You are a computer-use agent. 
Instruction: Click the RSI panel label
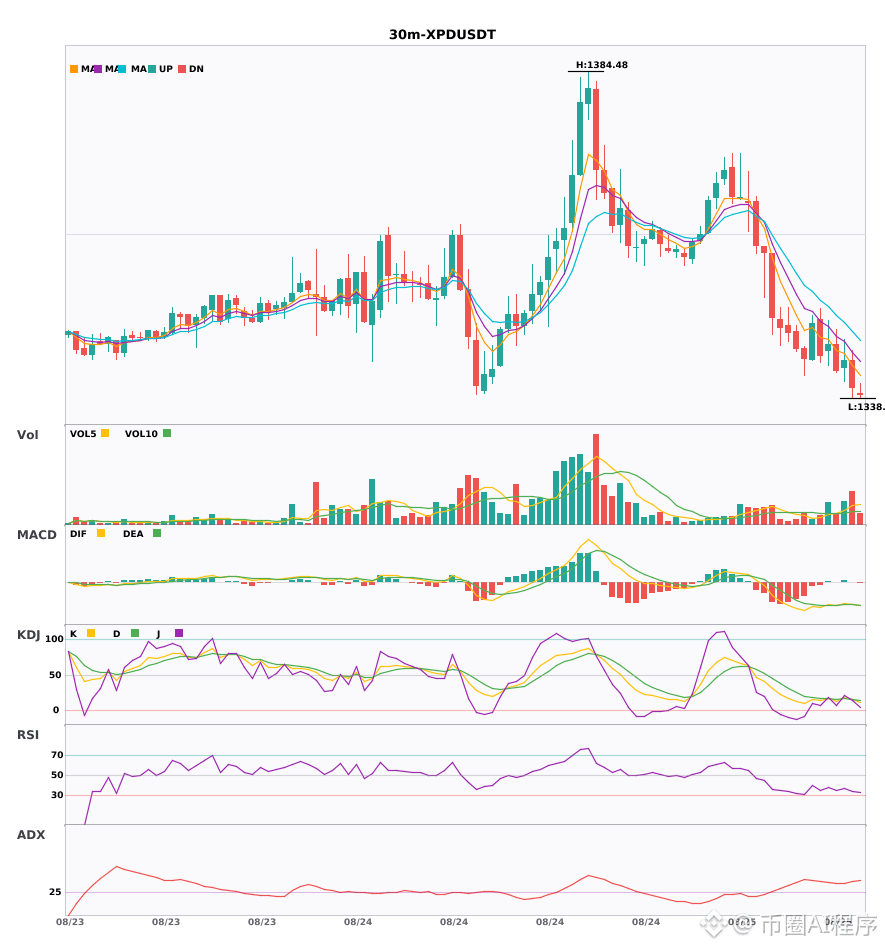28,735
